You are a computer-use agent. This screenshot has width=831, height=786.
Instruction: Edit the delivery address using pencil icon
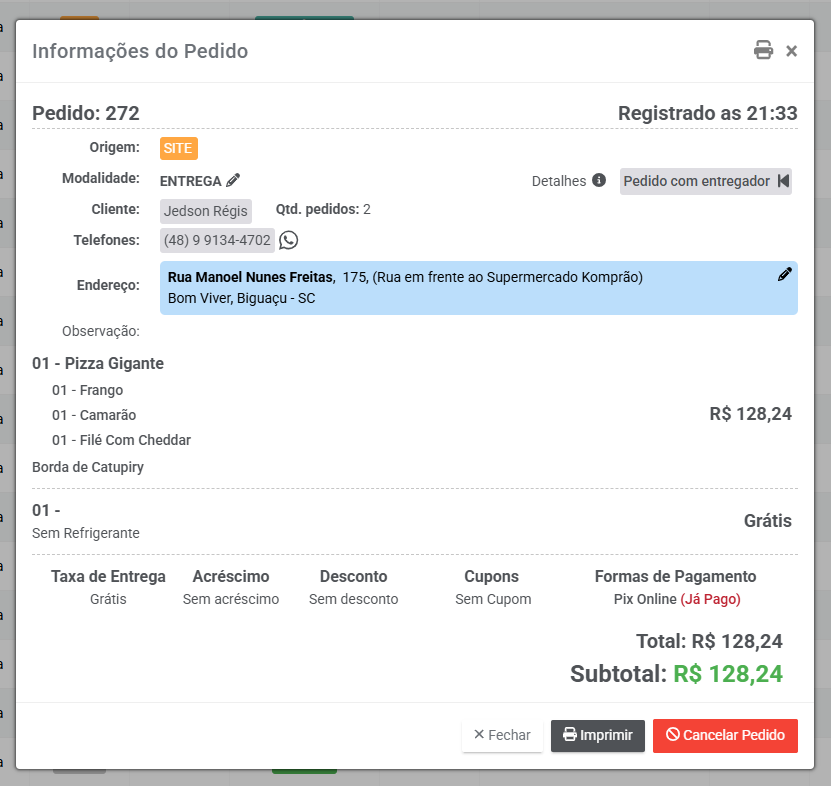[x=784, y=275]
